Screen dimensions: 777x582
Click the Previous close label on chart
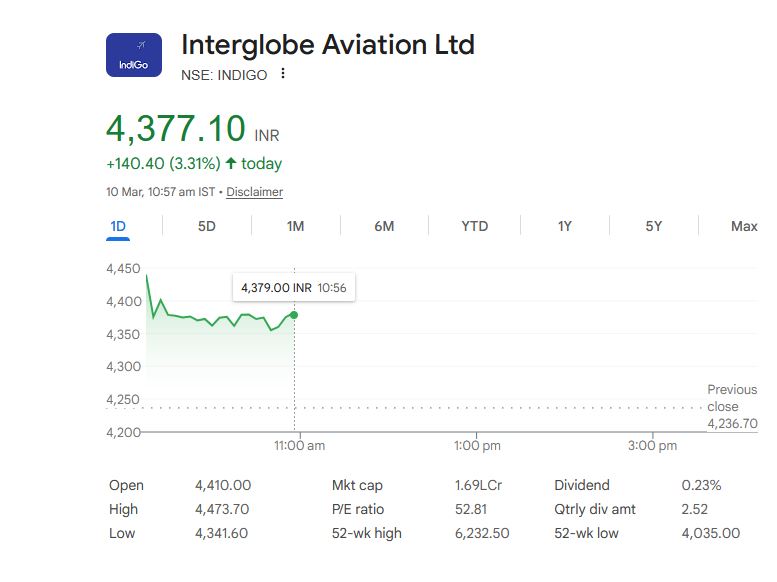coord(731,398)
